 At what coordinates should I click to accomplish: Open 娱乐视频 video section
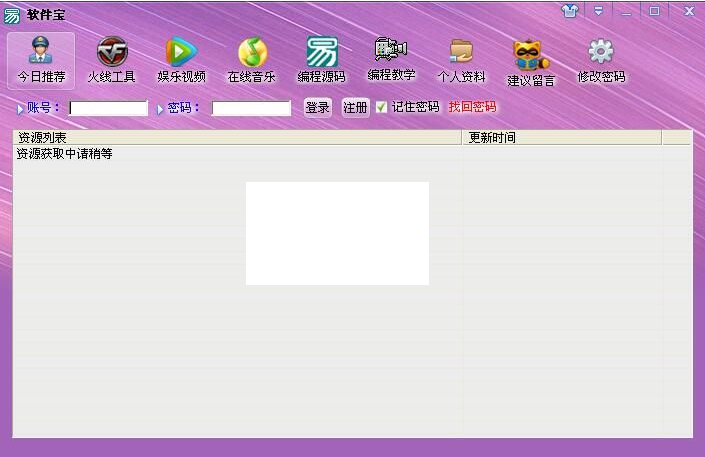click(182, 61)
